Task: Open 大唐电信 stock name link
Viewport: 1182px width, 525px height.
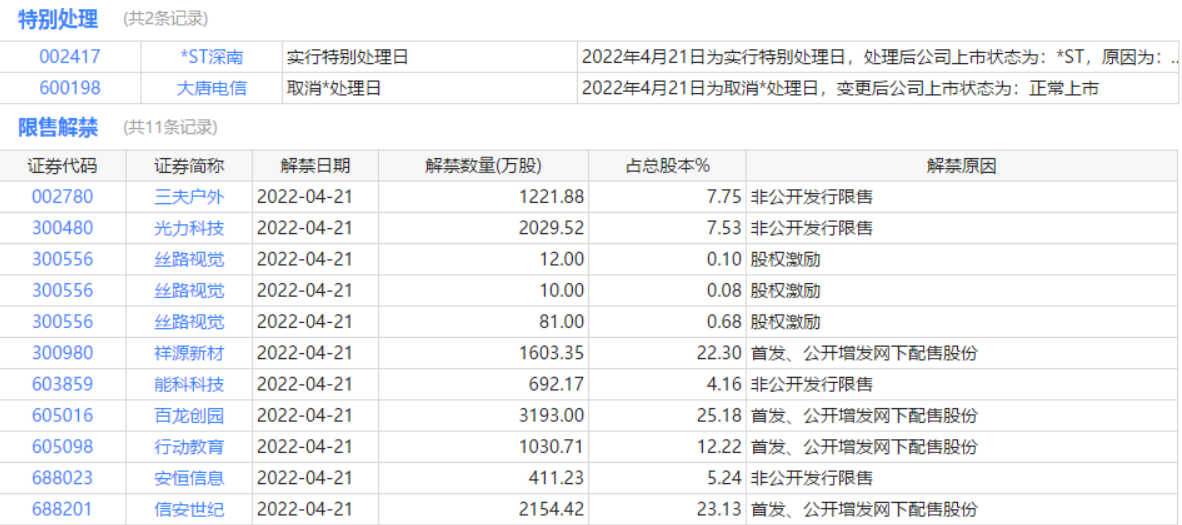Action: [211, 88]
